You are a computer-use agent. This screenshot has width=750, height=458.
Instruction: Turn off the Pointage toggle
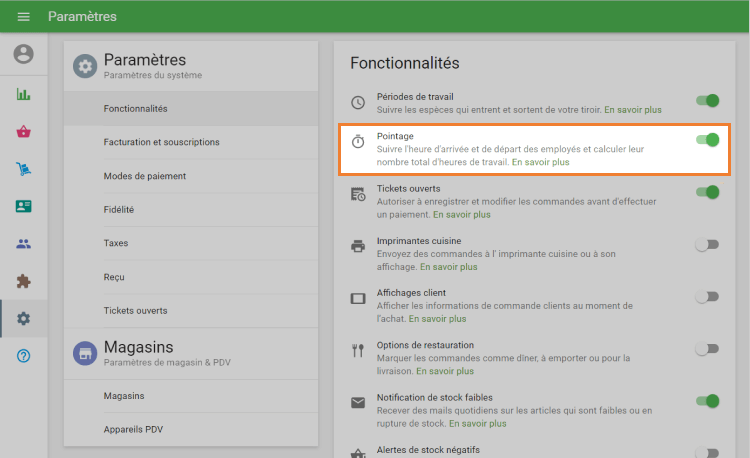coord(707,140)
